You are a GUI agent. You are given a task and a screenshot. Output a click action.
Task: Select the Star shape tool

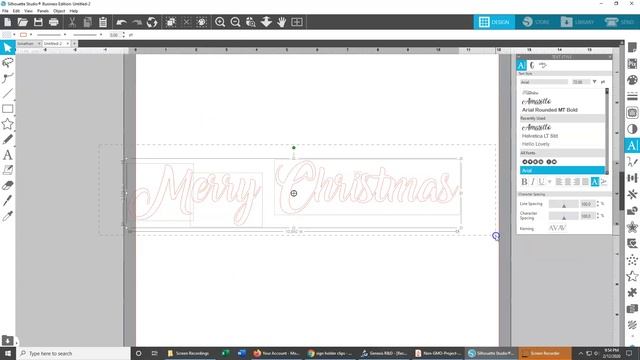[8, 124]
